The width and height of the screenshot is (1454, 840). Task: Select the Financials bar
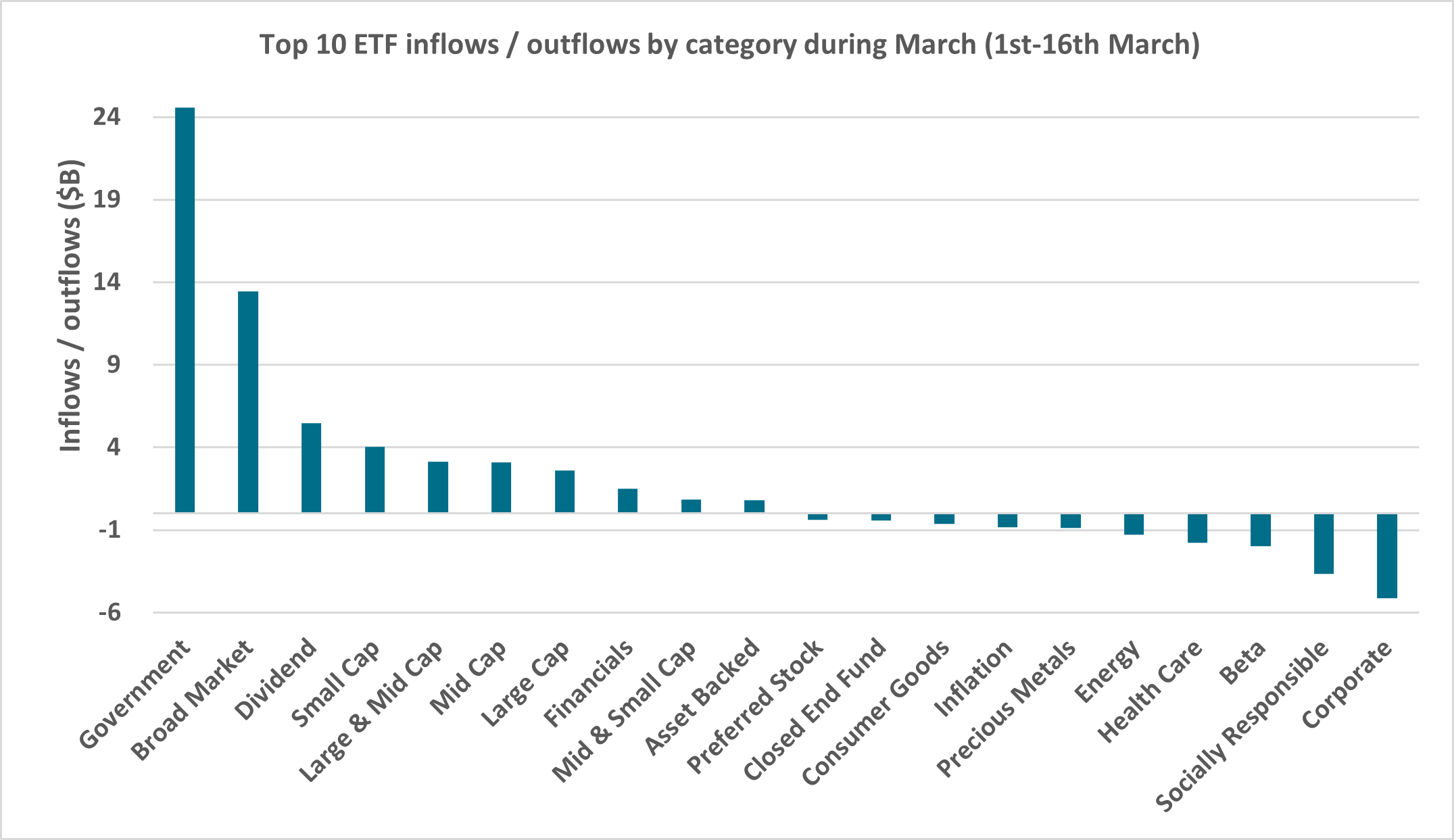coord(627,500)
